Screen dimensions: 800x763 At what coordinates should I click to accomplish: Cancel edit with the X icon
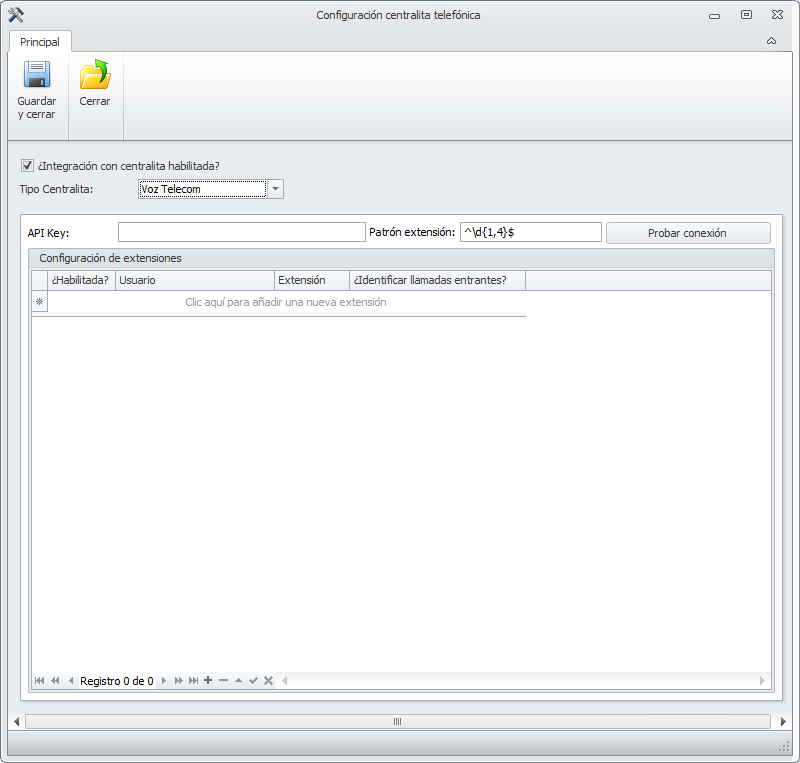[x=268, y=680]
